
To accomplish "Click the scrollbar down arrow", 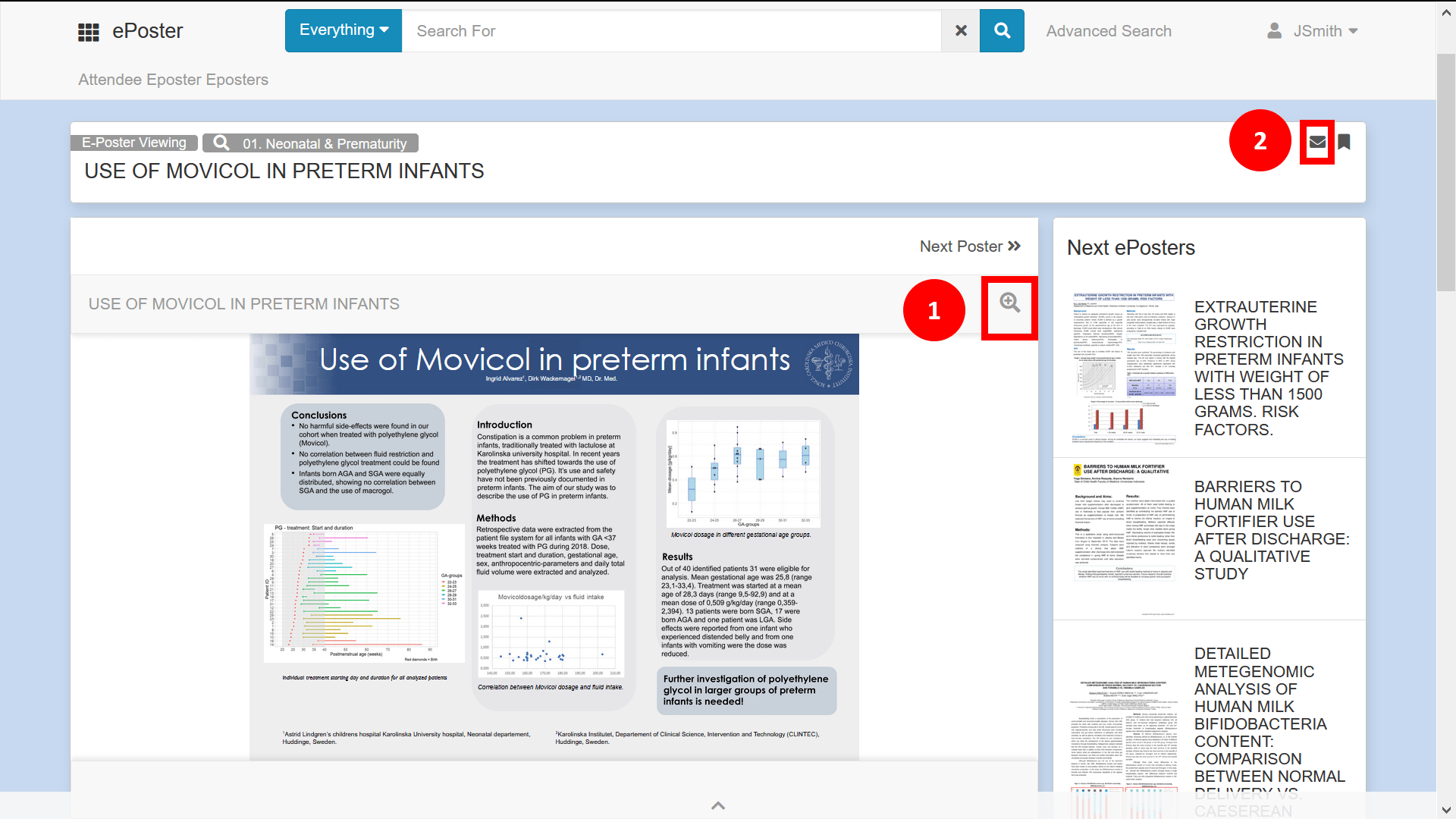I will 1446,810.
